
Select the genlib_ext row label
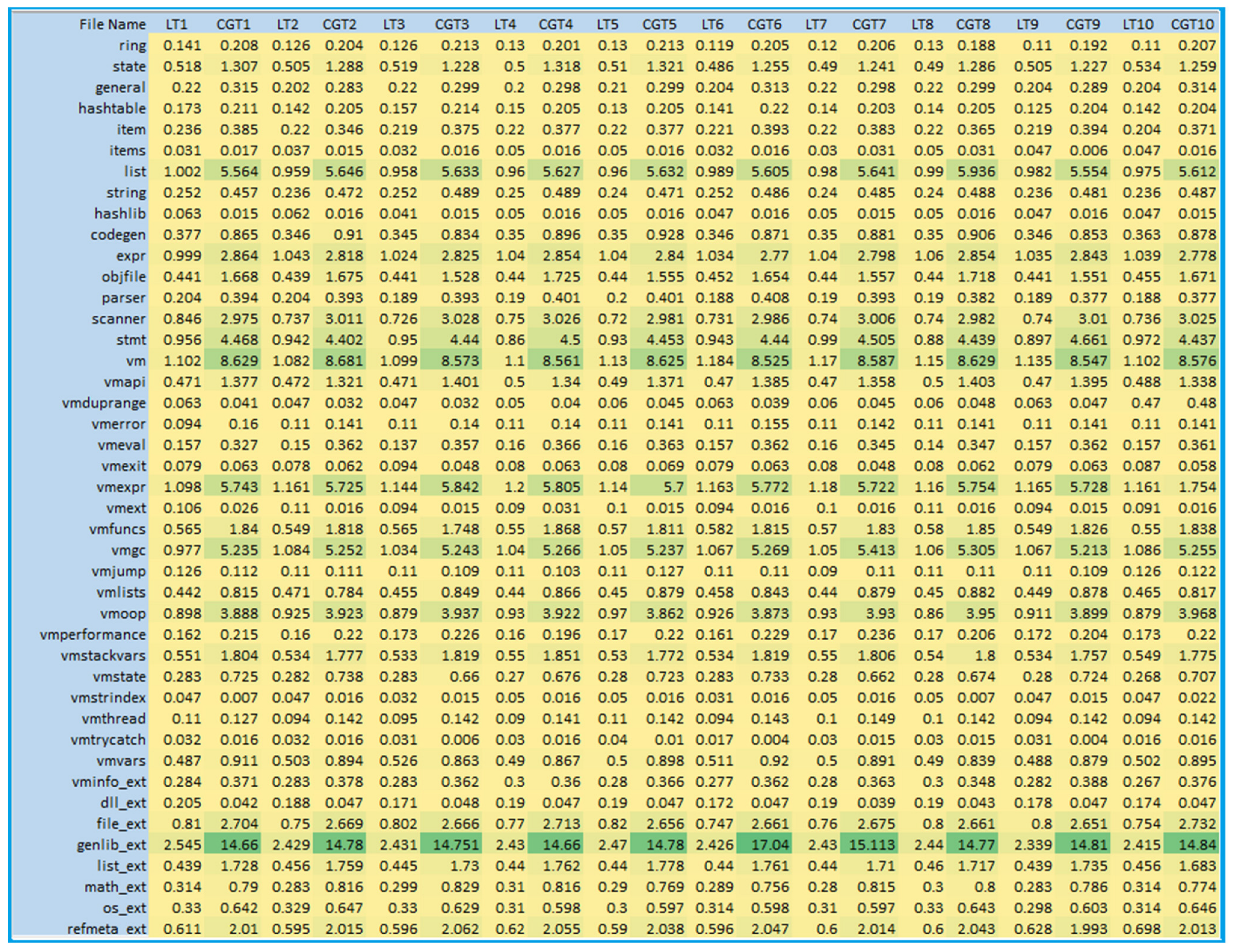click(111, 845)
